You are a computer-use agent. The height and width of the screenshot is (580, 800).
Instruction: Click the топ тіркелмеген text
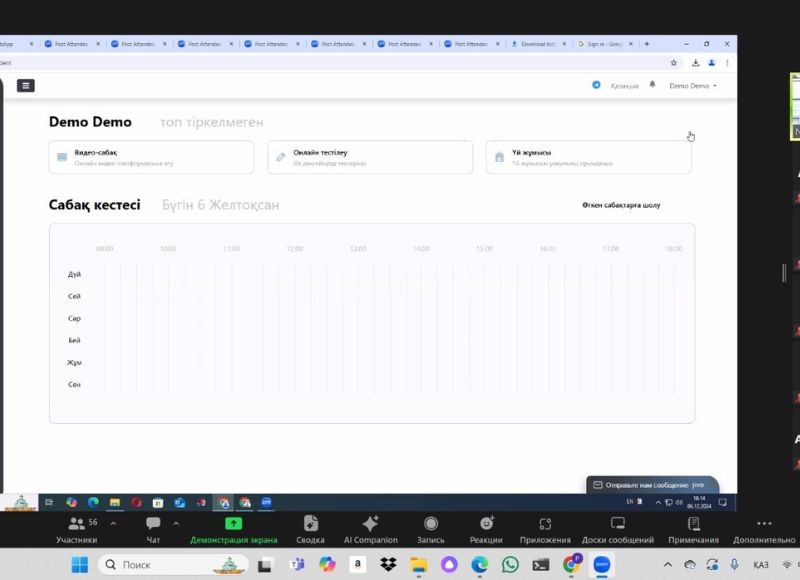click(212, 122)
